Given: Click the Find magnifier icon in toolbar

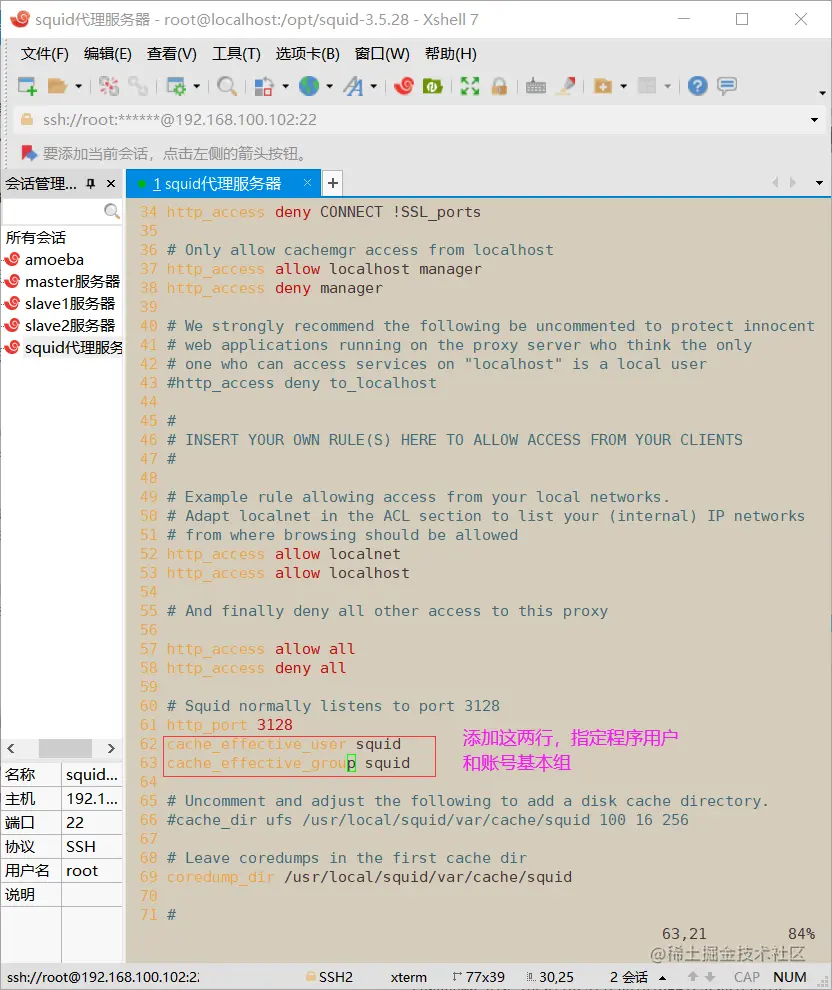Looking at the screenshot, I should 227,86.
